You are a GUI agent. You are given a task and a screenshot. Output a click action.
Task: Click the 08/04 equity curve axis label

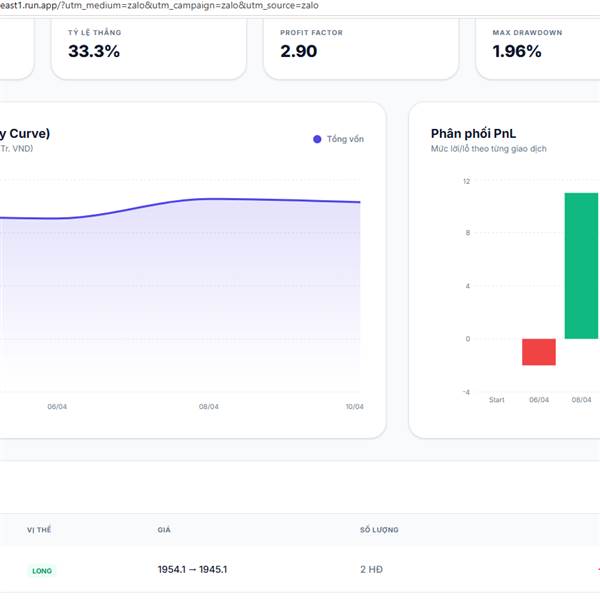[209, 406]
